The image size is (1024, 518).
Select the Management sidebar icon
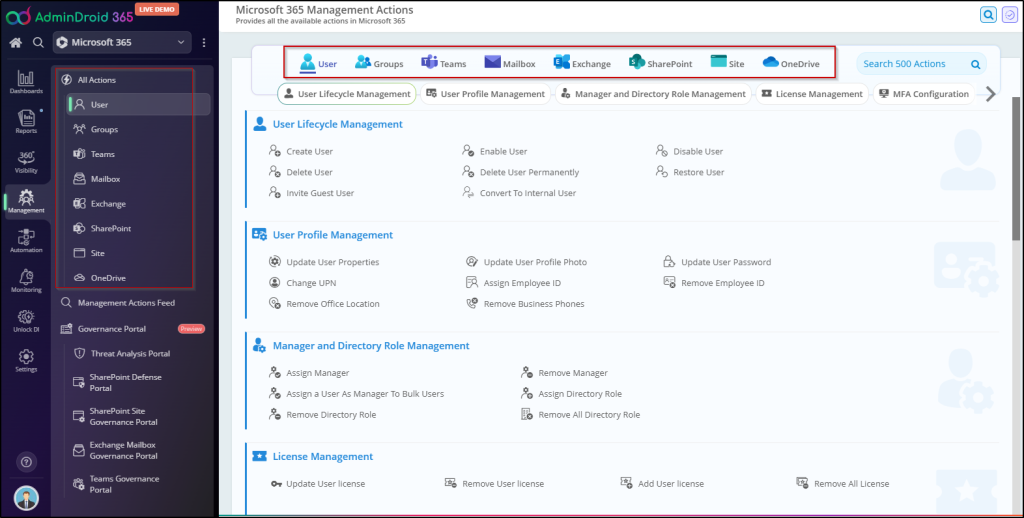(26, 201)
